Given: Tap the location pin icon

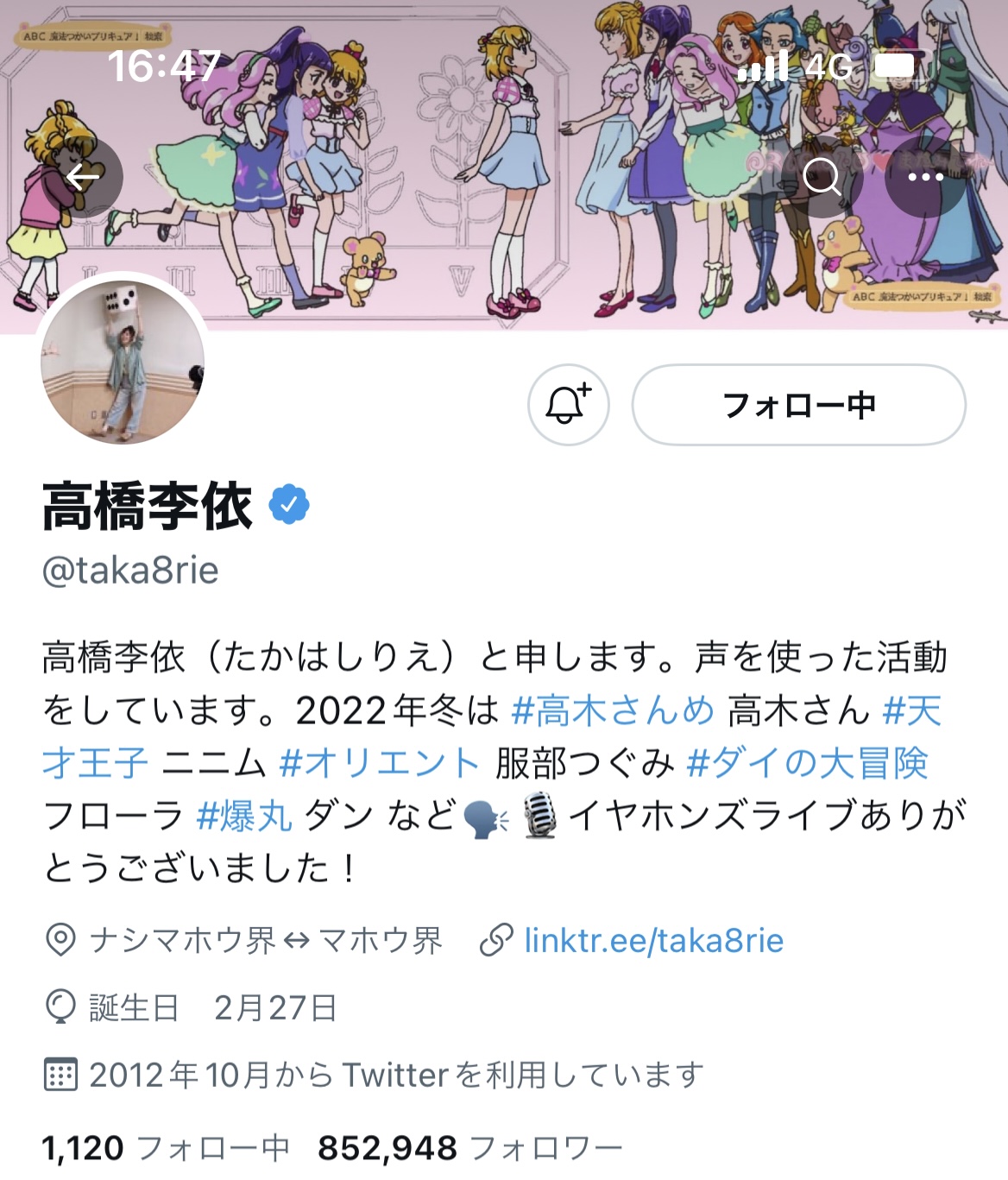Looking at the screenshot, I should pos(60,940).
